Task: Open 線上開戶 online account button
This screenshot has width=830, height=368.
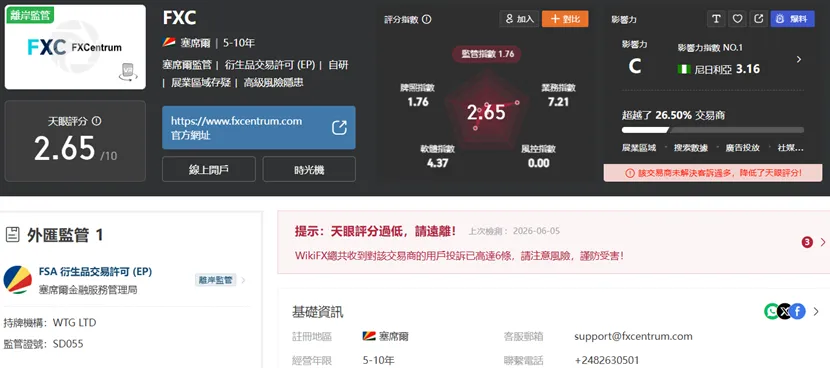Action: 209,169
